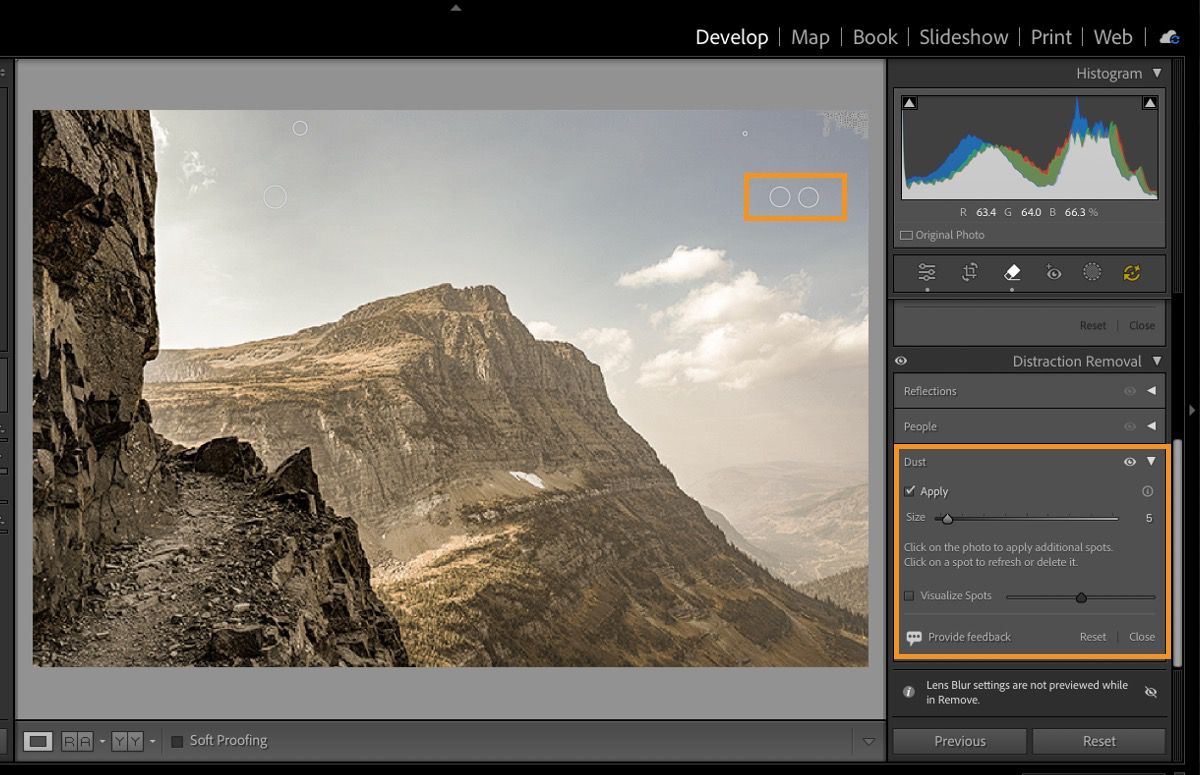Select the Red Eye correction tool
The image size is (1200, 775).
[1054, 272]
